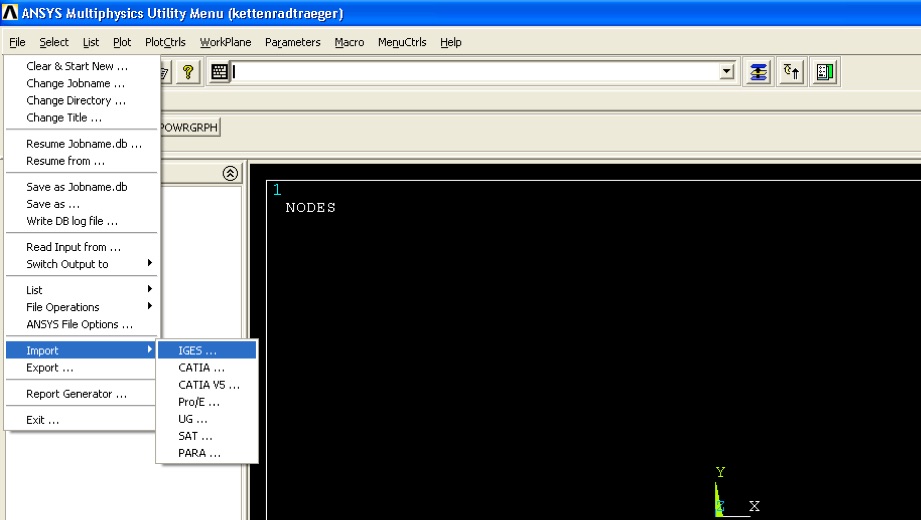Open the MenuCtrls menu
Image resolution: width=921 pixels, height=520 pixels.
402,42
